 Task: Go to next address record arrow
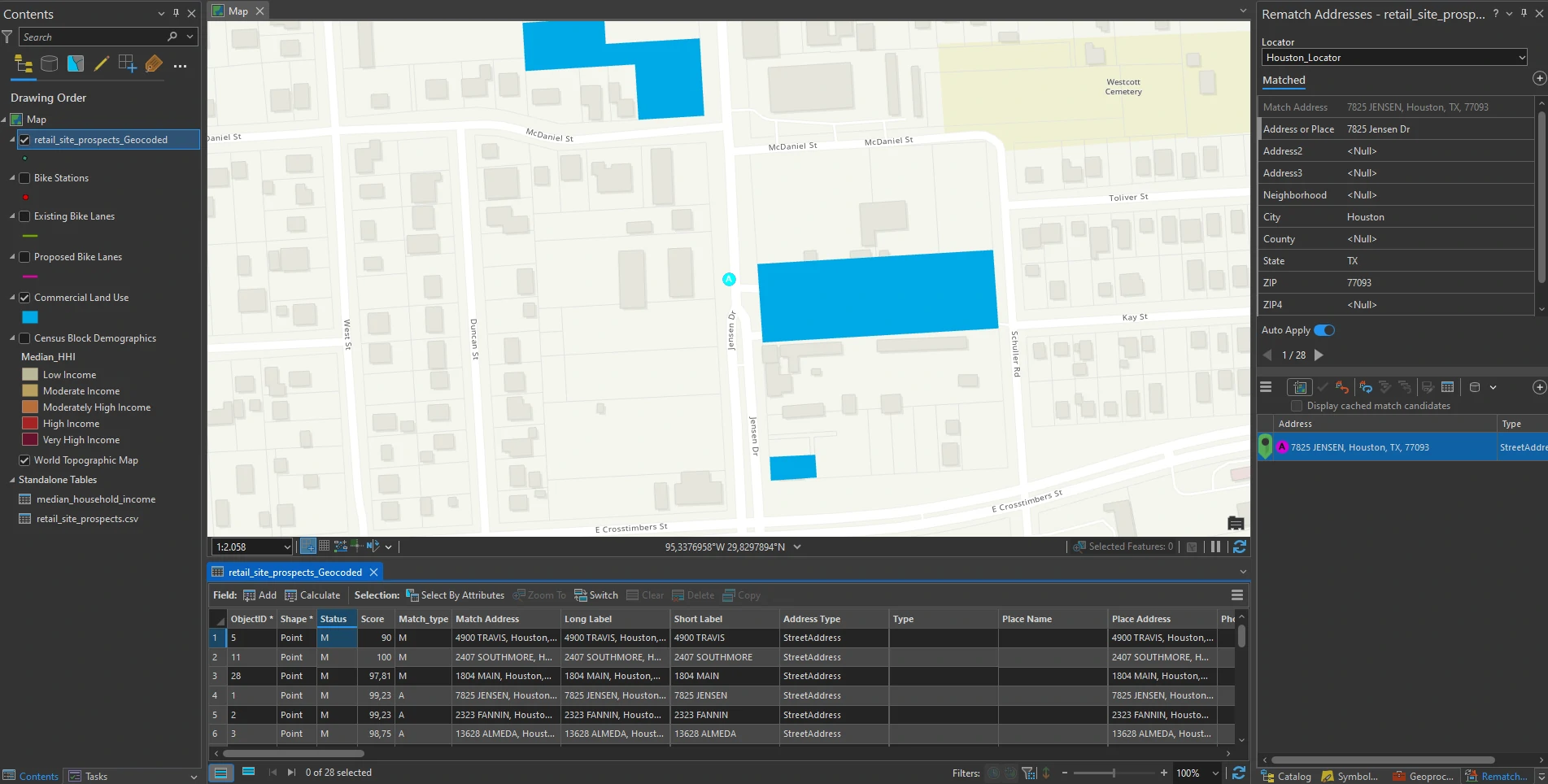pos(1319,355)
